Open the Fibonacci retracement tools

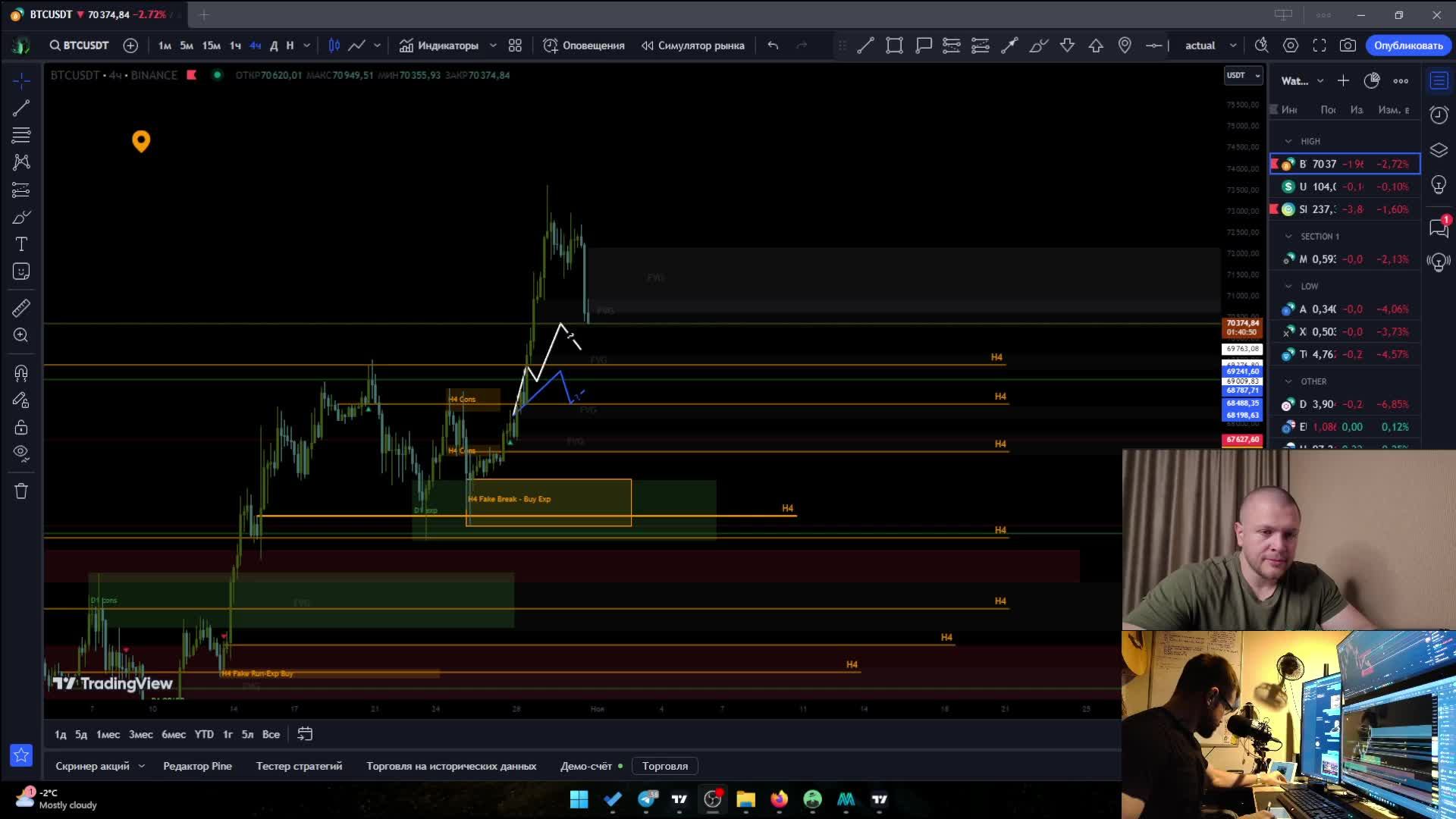(21, 136)
